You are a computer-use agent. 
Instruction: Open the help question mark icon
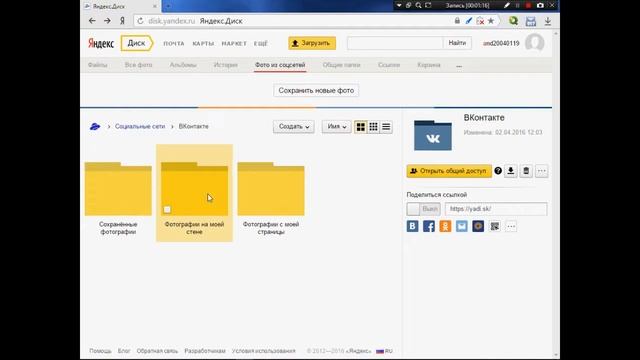click(x=498, y=171)
